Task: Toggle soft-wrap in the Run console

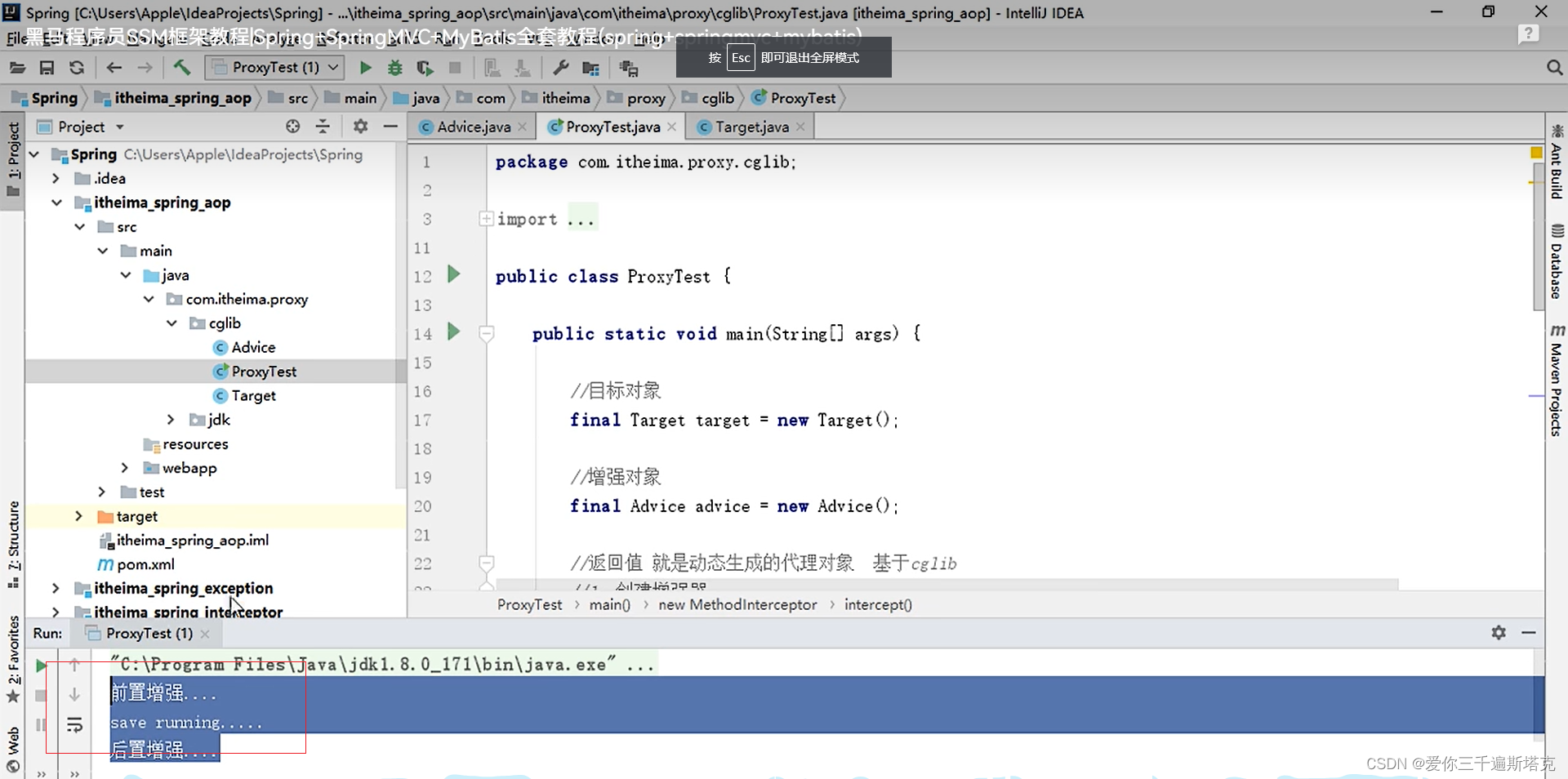Action: click(74, 724)
